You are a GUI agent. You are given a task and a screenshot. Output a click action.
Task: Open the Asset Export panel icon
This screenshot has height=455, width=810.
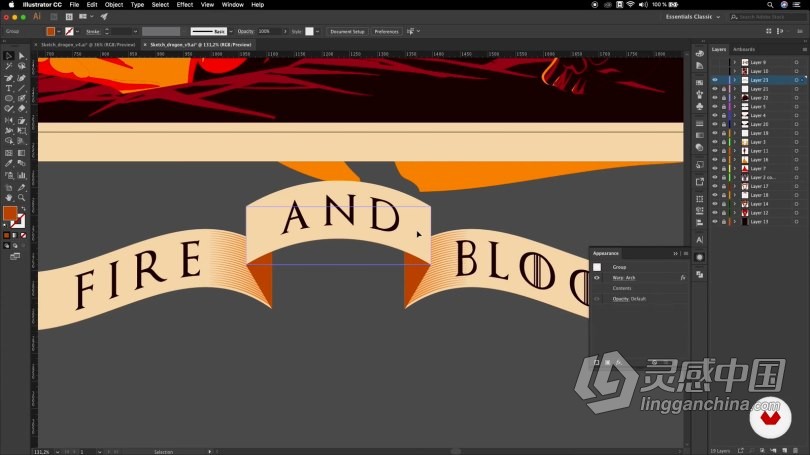[x=699, y=182]
